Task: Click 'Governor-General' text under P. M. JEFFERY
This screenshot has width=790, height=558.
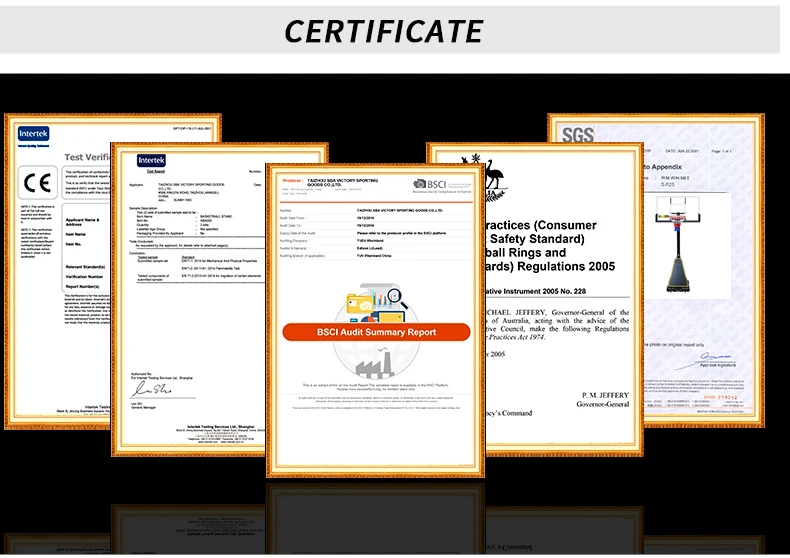Action: tap(603, 404)
